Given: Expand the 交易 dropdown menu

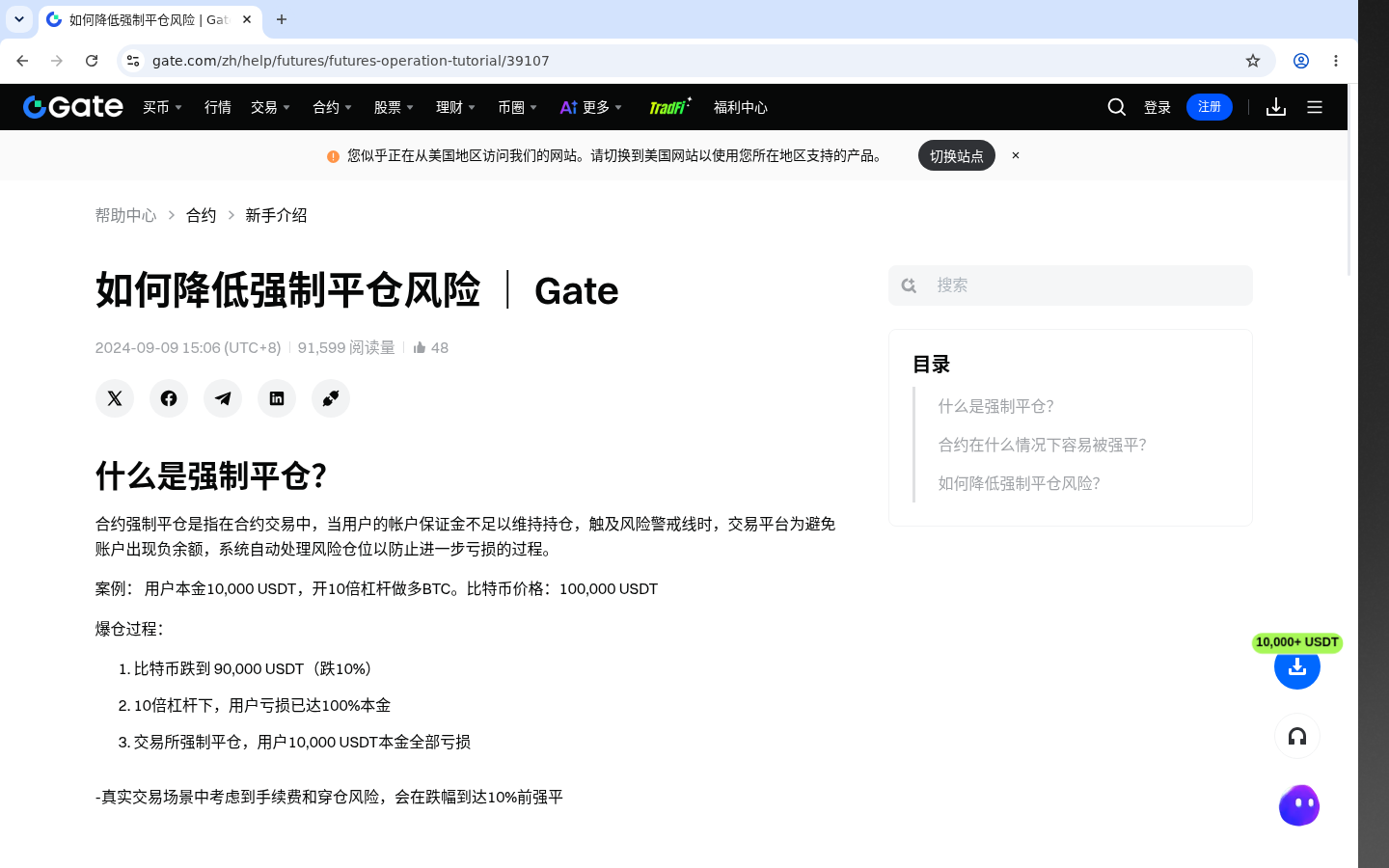Looking at the screenshot, I should coord(271,107).
